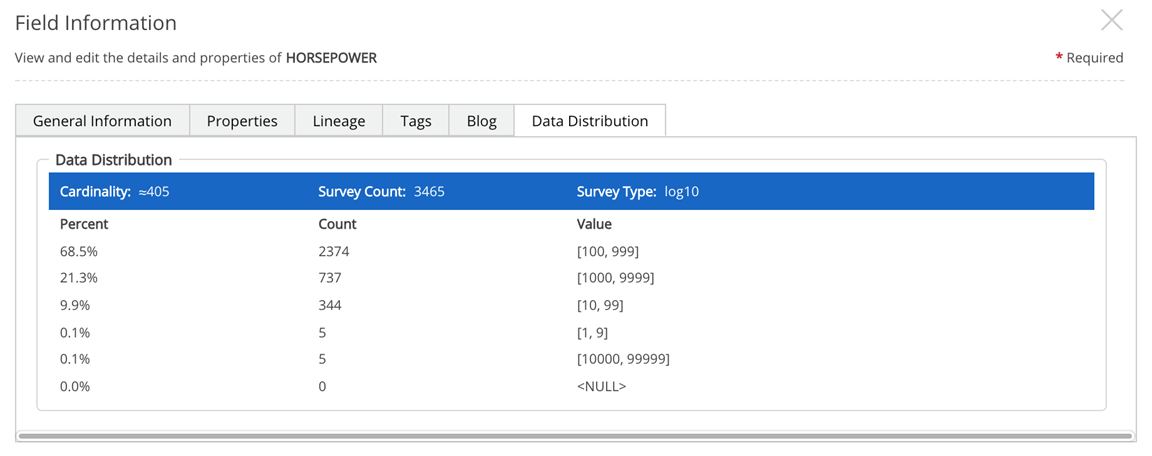Select the Lineage tab
This screenshot has height=456, width=1152.
(x=339, y=121)
